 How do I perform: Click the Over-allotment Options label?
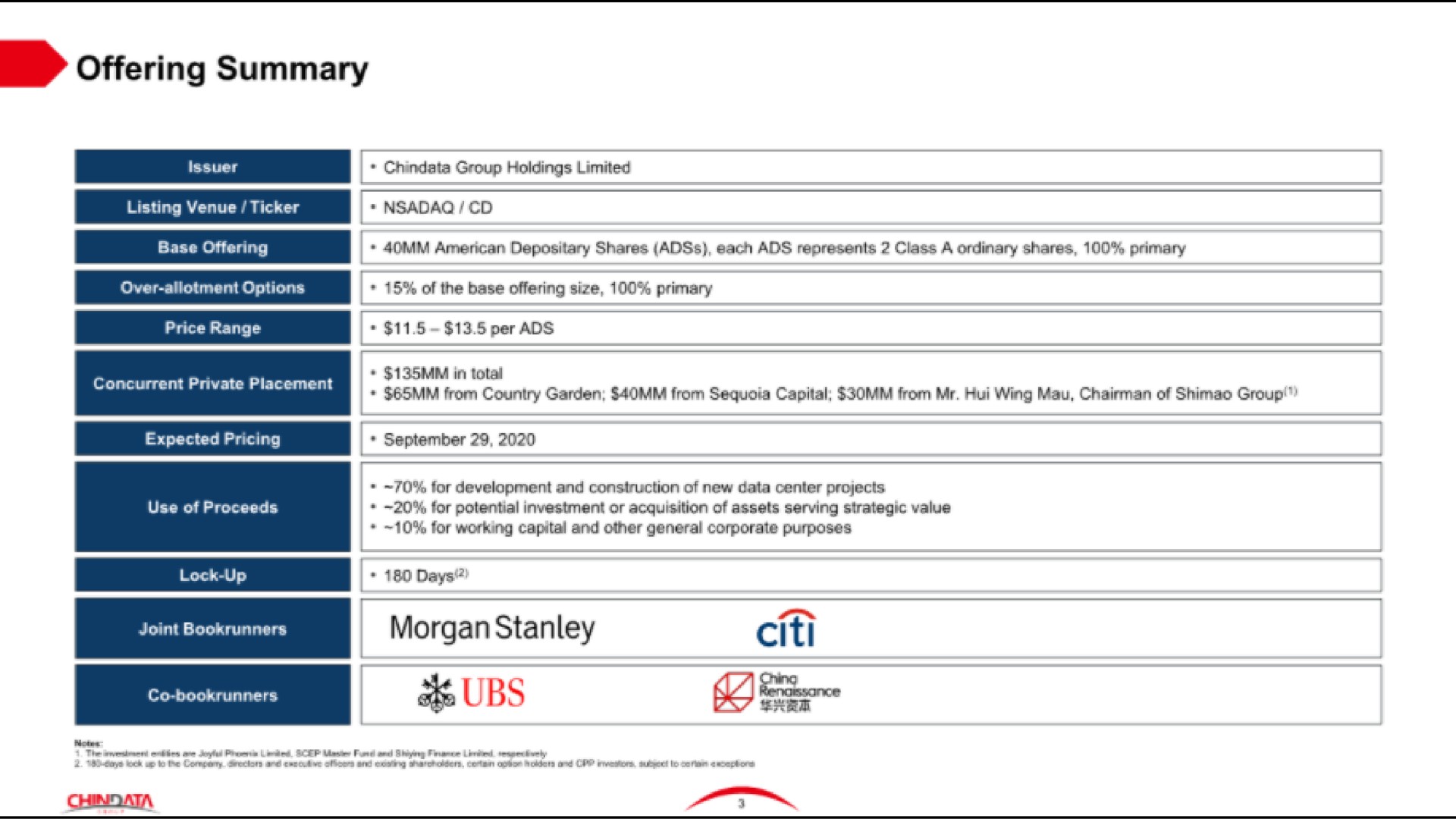(x=212, y=287)
